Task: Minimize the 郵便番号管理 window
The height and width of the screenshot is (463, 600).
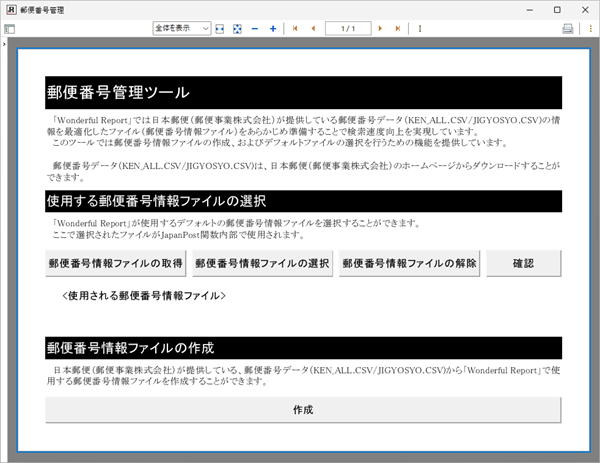Action: (530, 10)
